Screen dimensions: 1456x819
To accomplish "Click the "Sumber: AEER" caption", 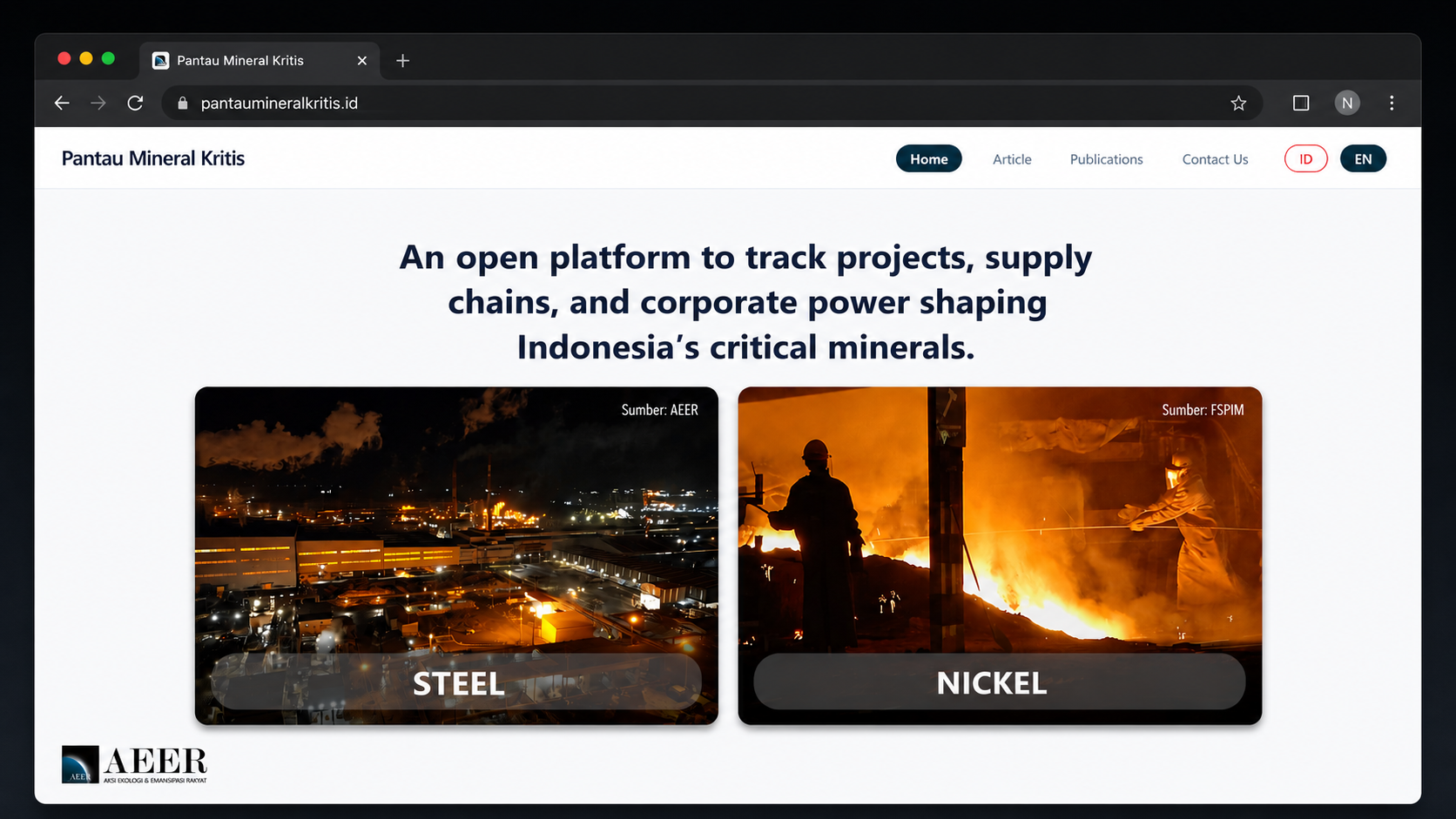I will (x=659, y=410).
